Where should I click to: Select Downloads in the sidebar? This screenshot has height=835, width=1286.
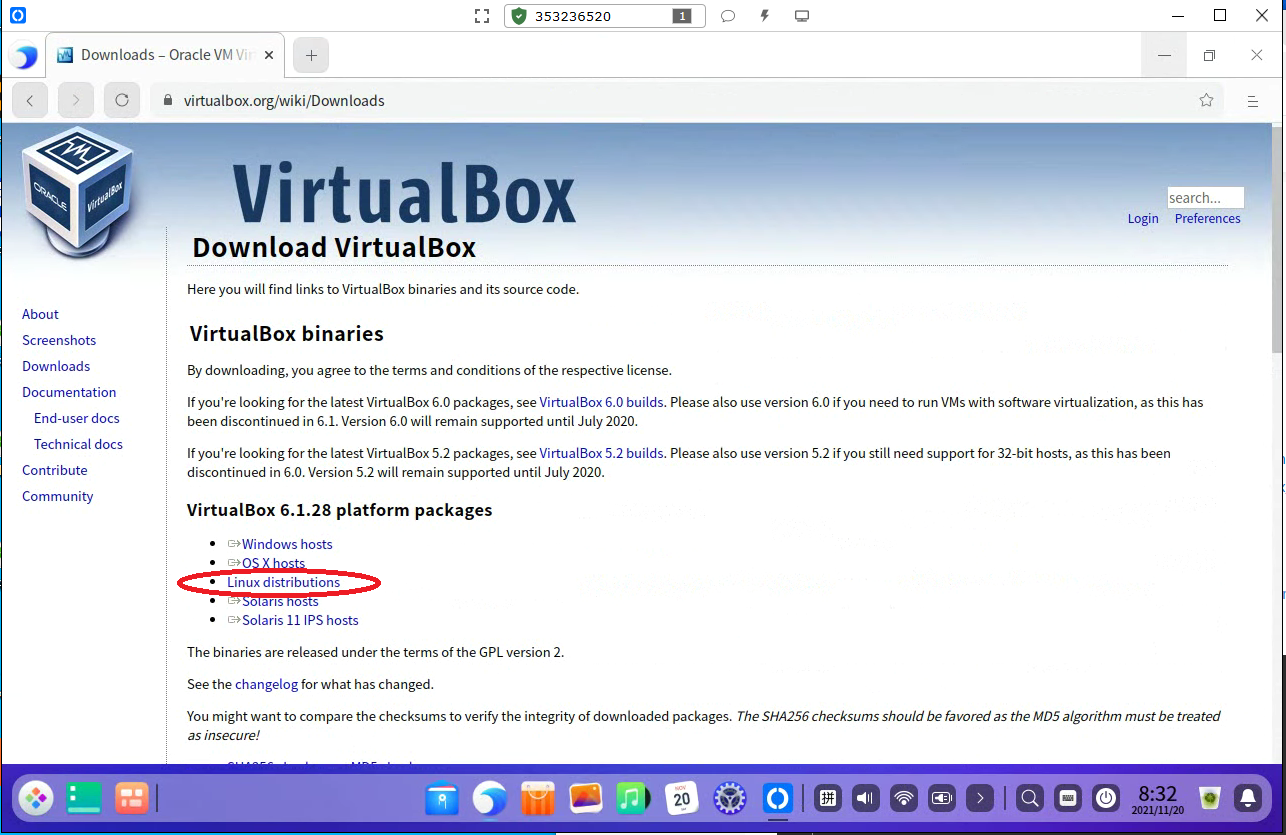click(x=56, y=366)
